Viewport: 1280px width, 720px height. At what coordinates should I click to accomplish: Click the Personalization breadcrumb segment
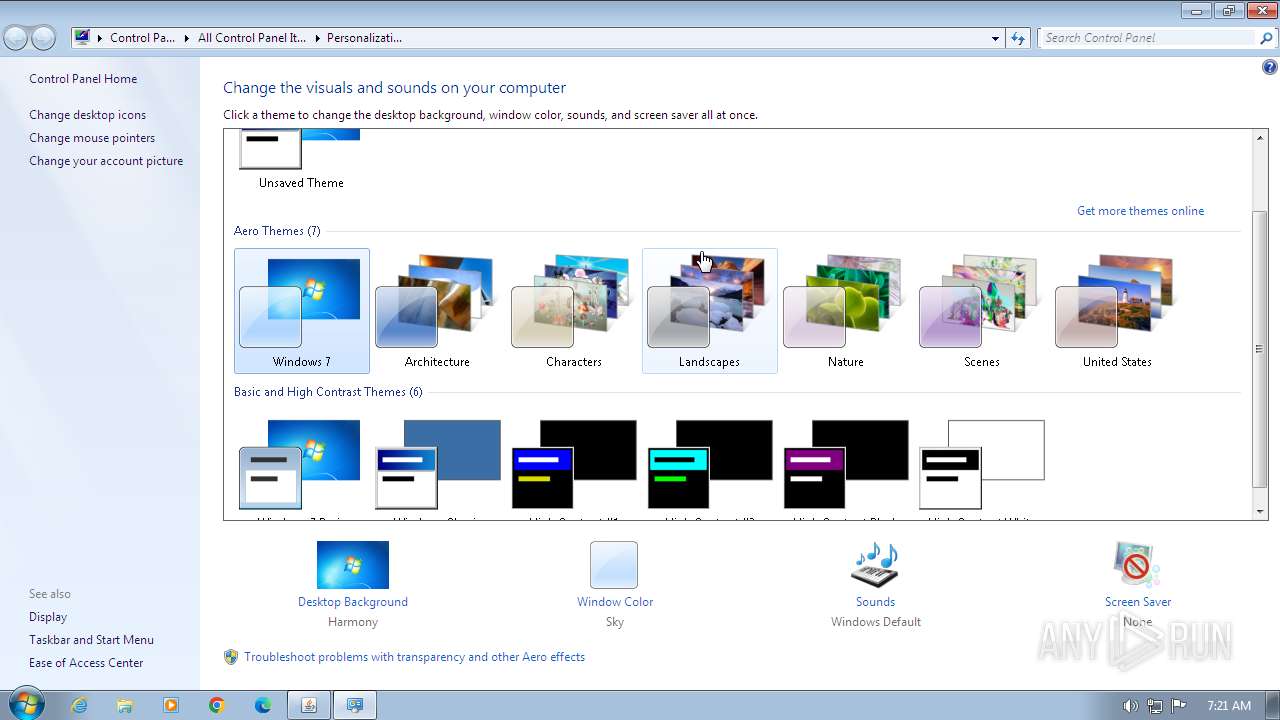click(364, 38)
